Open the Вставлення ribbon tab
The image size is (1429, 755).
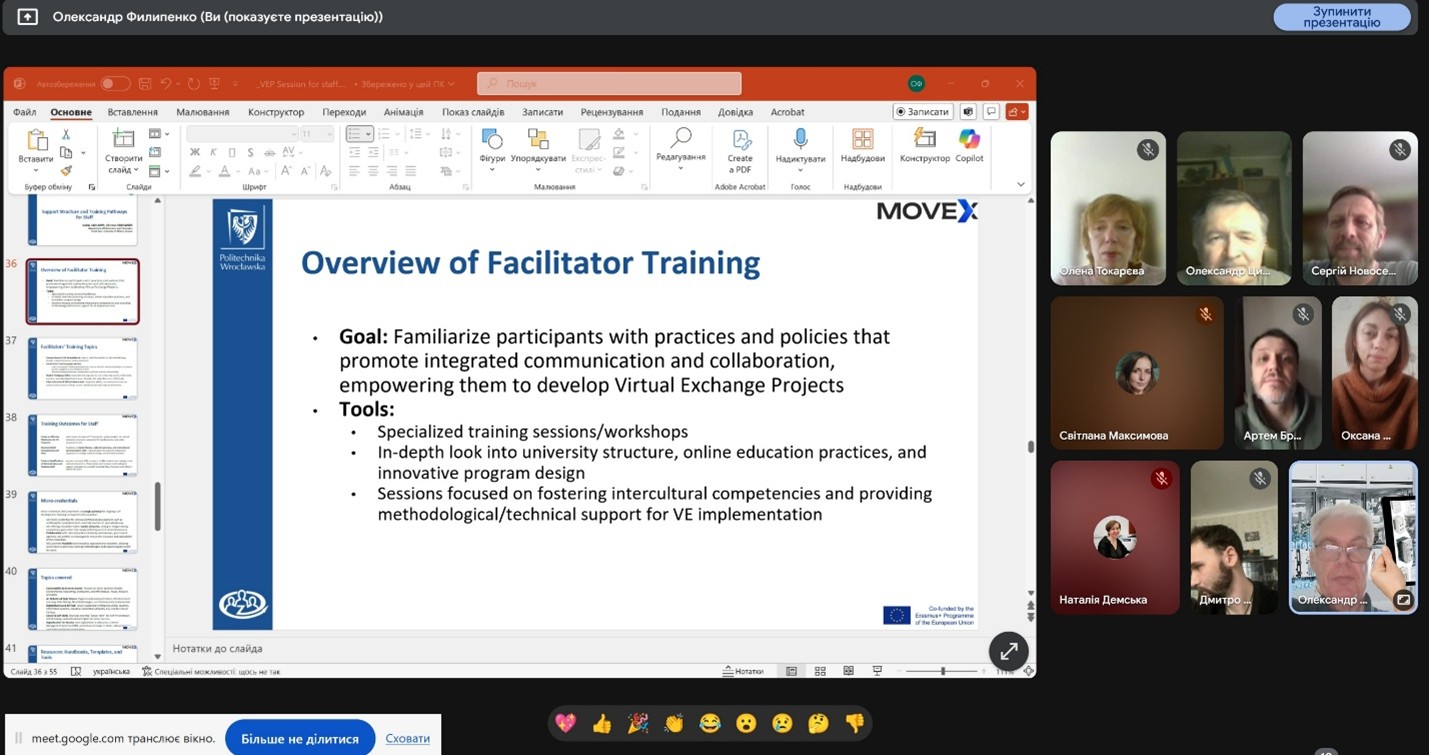132,112
